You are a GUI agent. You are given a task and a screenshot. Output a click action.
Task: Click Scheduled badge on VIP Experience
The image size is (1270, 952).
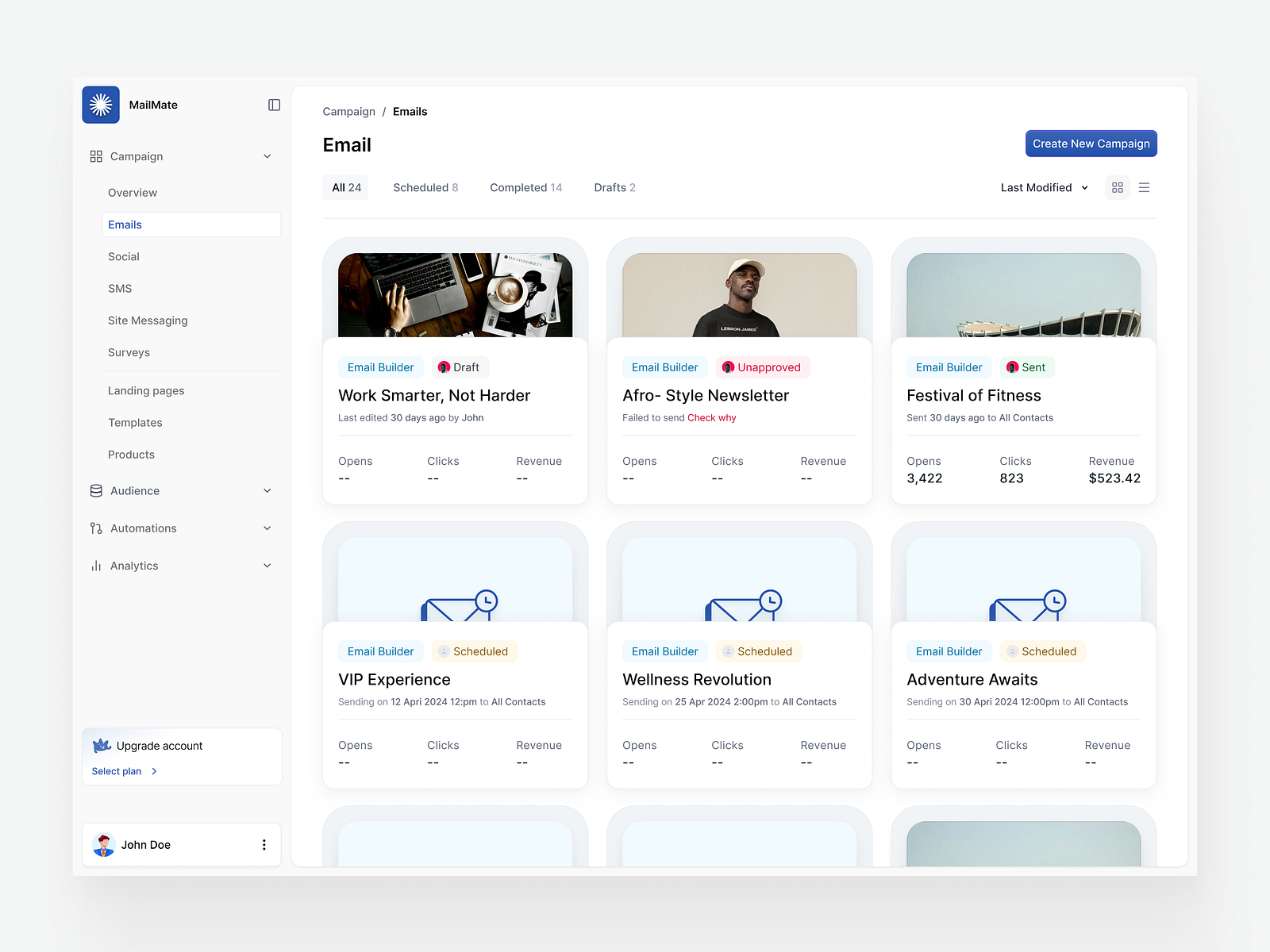pyautogui.click(x=474, y=651)
